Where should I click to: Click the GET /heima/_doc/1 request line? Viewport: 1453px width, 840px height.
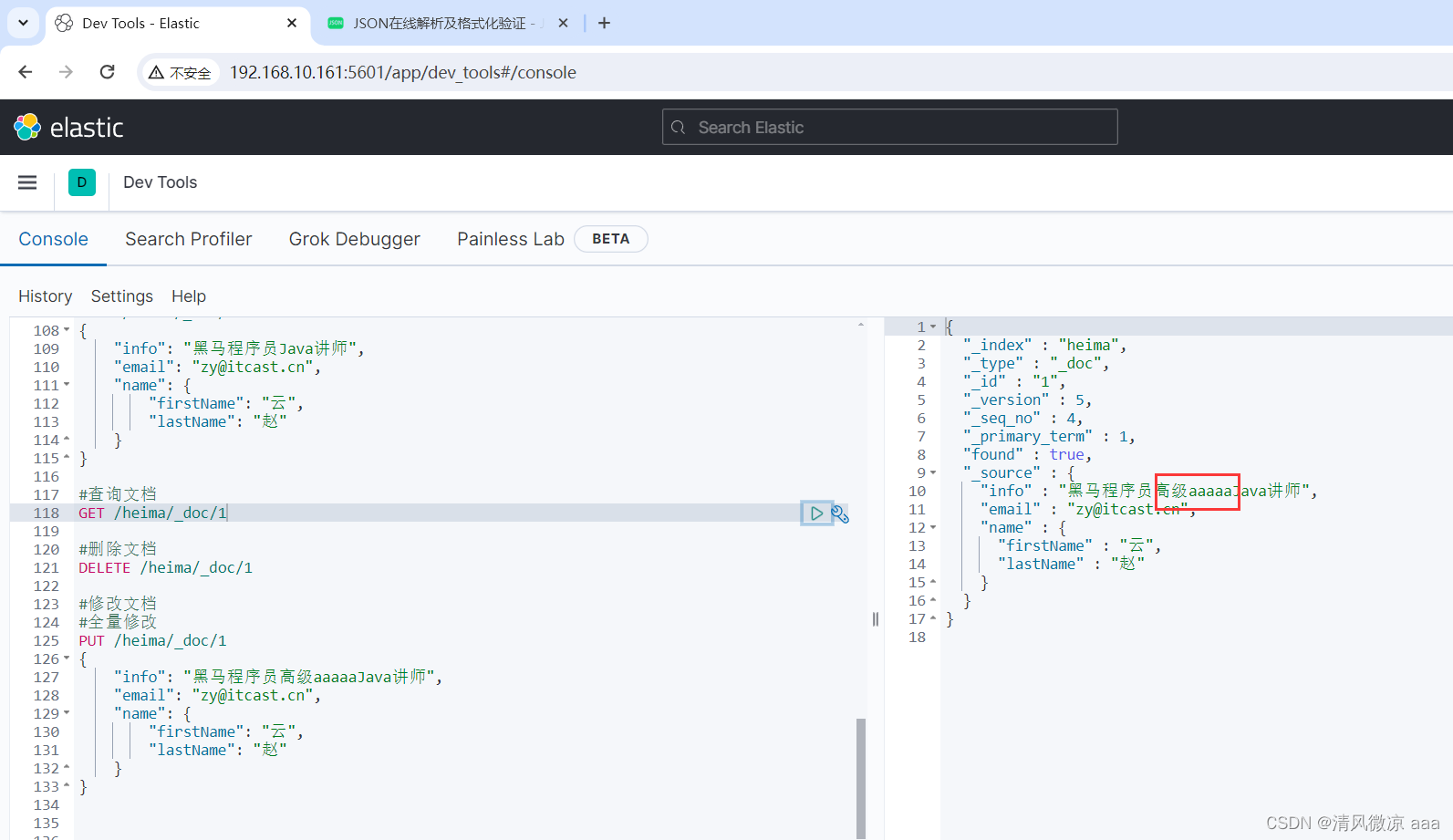click(152, 513)
